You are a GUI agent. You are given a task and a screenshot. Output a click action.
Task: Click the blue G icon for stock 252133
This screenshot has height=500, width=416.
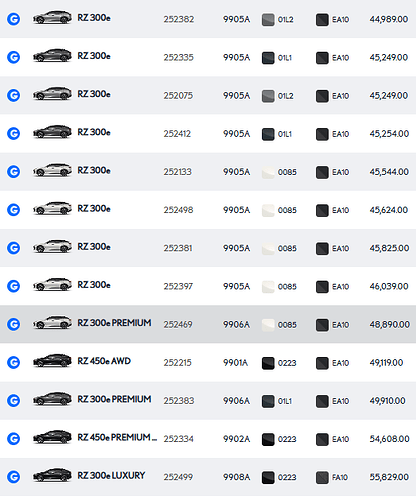click(14, 172)
